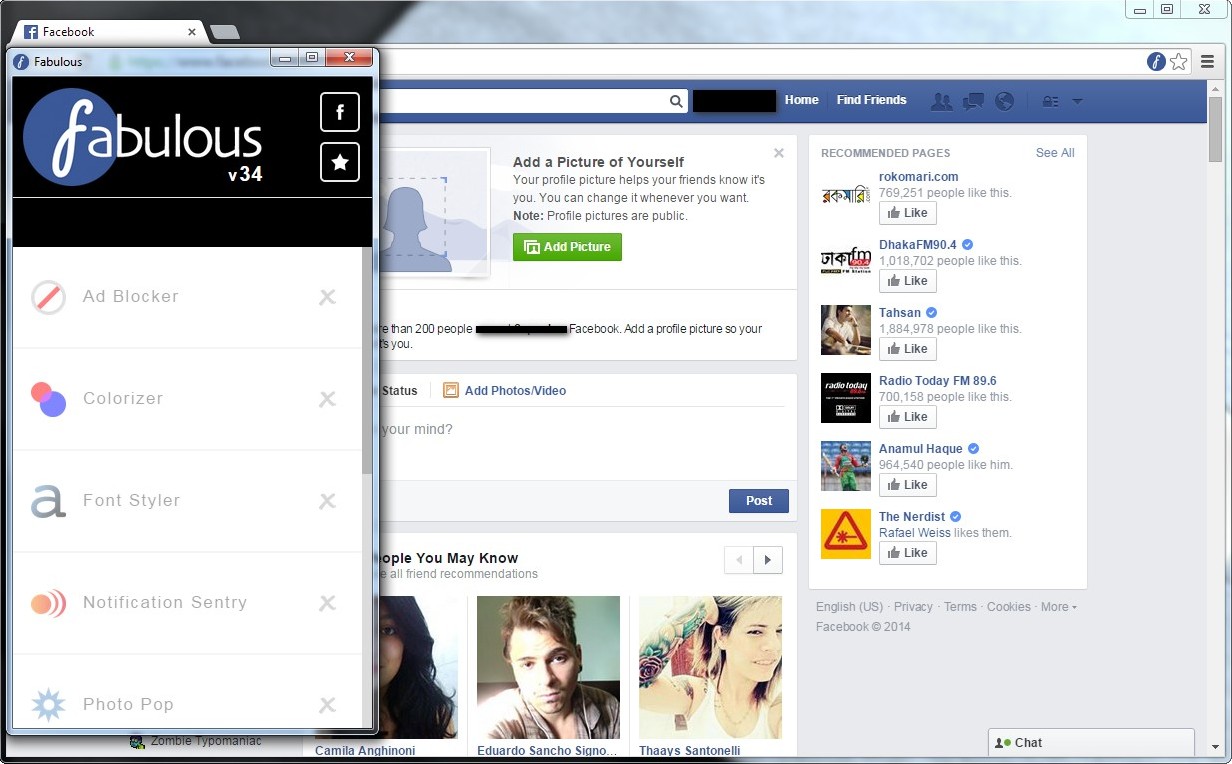Open the See All recommended pages link
1232x764 pixels.
click(1055, 153)
